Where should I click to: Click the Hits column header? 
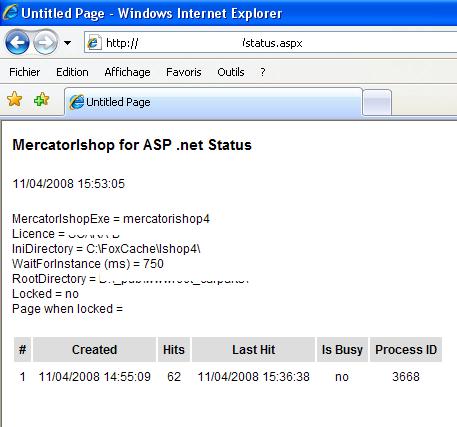(x=174, y=350)
